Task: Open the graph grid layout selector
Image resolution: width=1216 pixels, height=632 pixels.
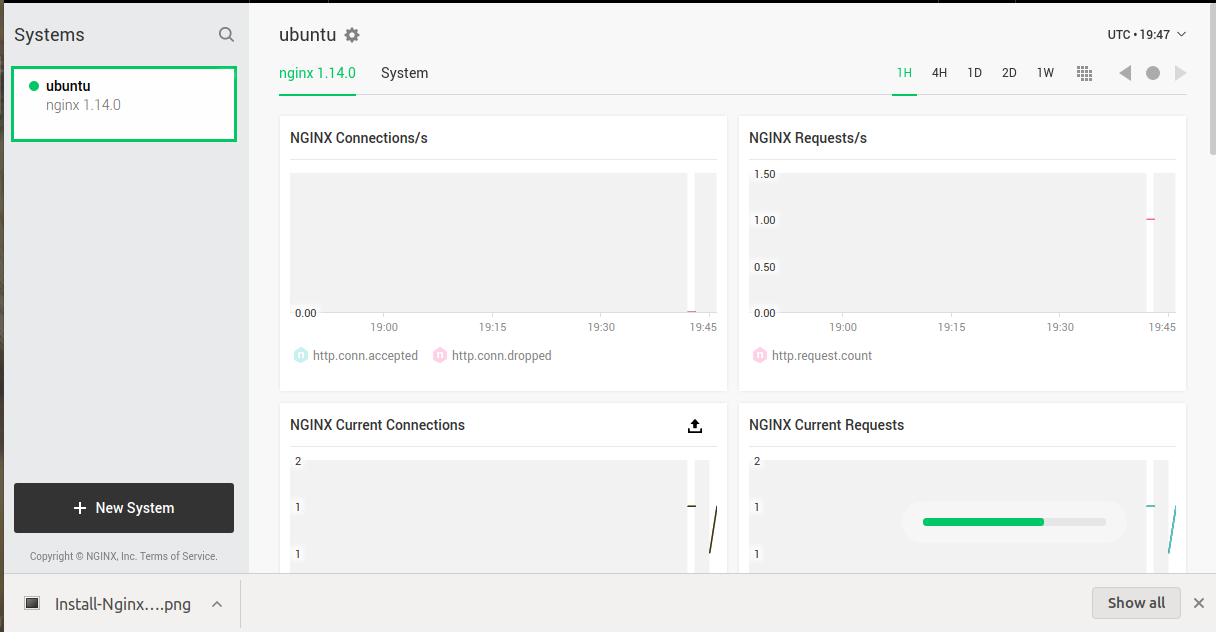Action: 1084,72
